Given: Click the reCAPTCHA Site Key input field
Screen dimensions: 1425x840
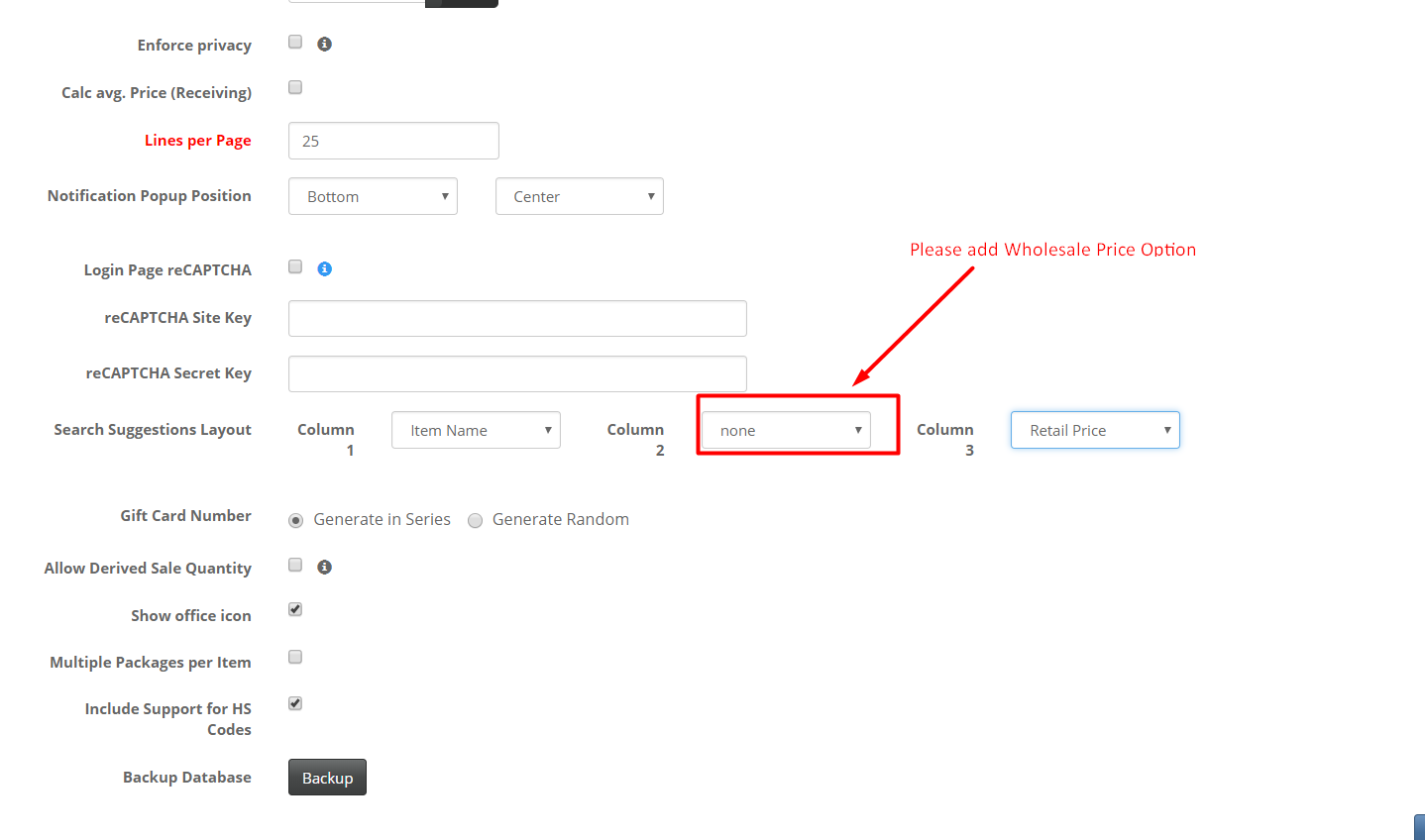Looking at the screenshot, I should [516, 318].
